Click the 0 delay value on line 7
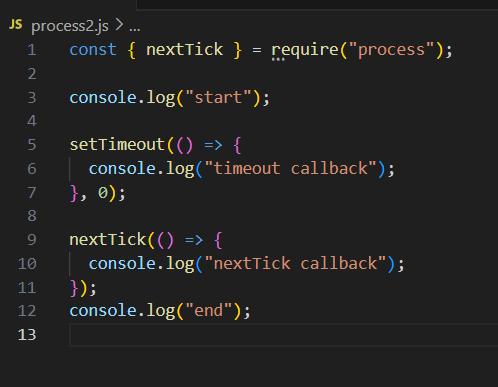This screenshot has width=498, height=387. [x=103, y=193]
